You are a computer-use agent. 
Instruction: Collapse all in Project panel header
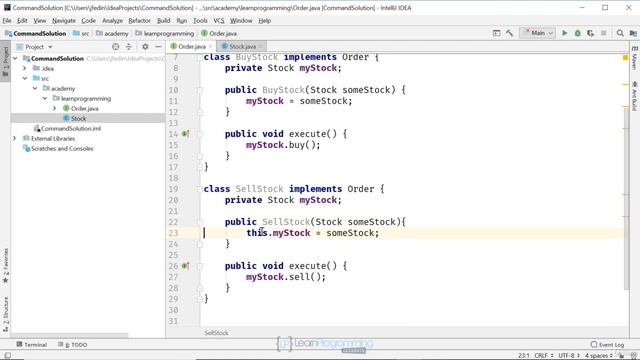pos(129,47)
